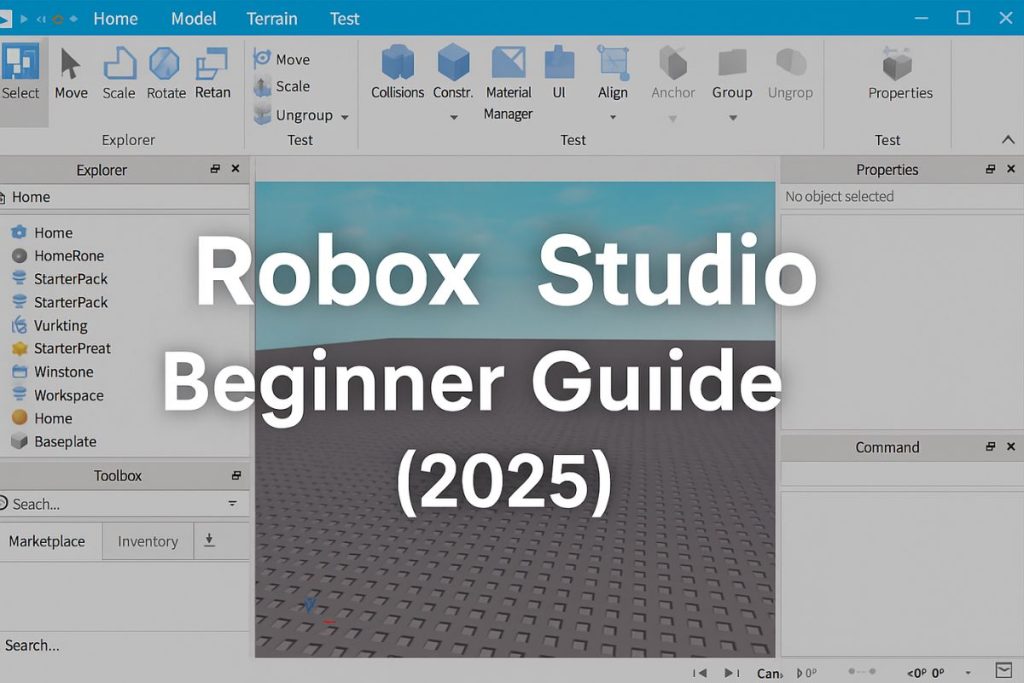
Task: Switch to the Terrain tab
Action: click(272, 18)
